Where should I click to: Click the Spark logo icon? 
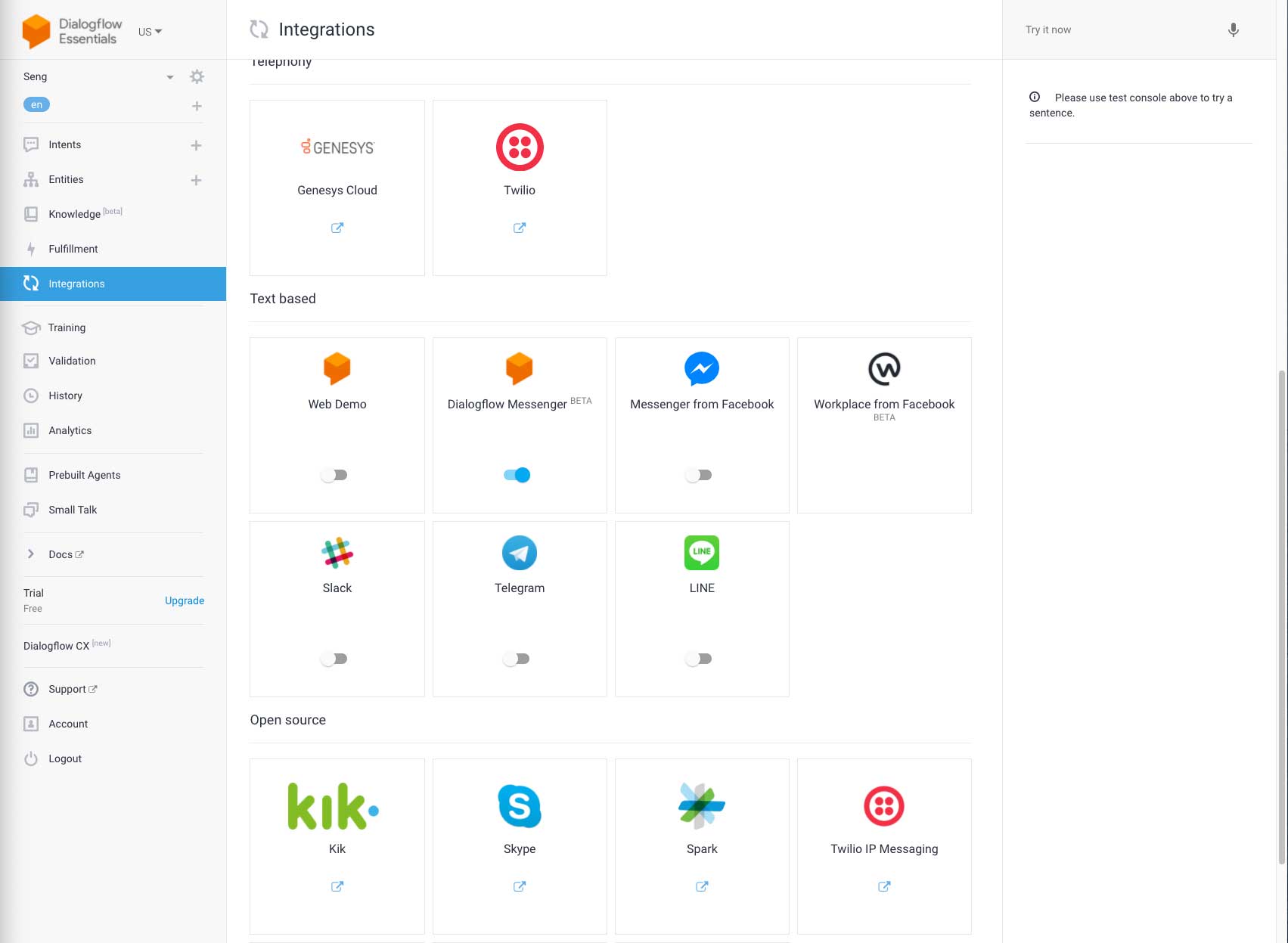coord(702,806)
